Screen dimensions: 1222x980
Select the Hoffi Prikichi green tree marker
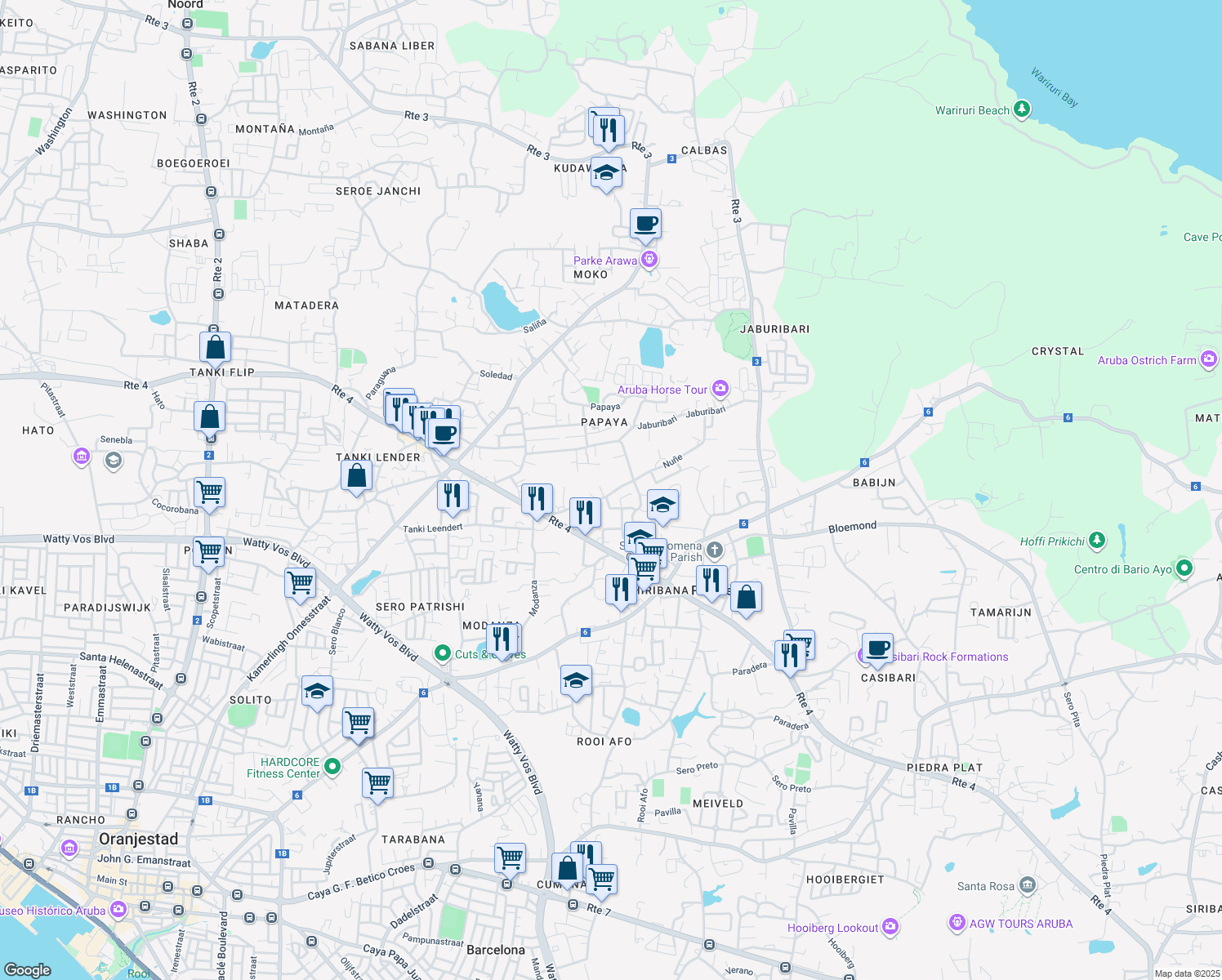1095,540
